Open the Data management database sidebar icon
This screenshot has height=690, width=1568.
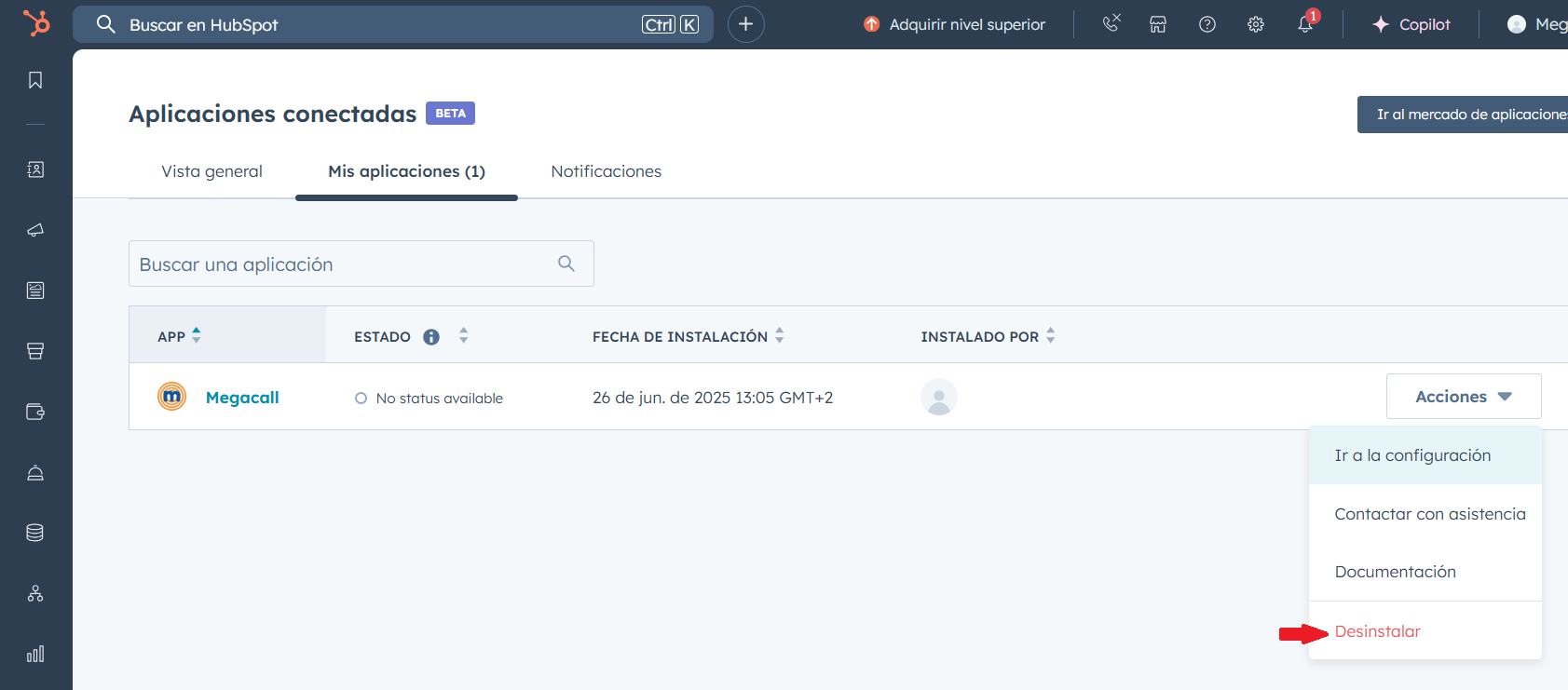(35, 533)
